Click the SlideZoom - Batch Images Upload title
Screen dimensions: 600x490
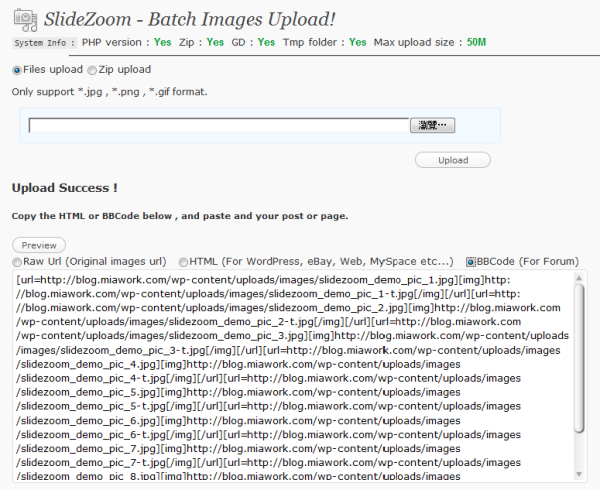189,20
